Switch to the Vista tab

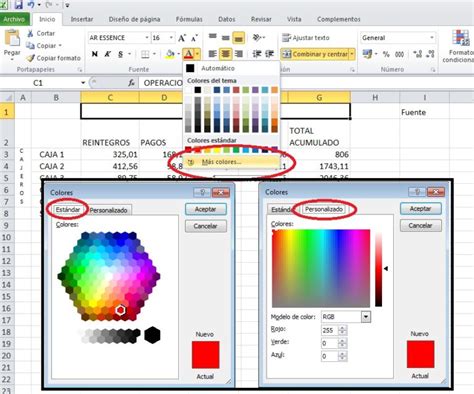(294, 19)
